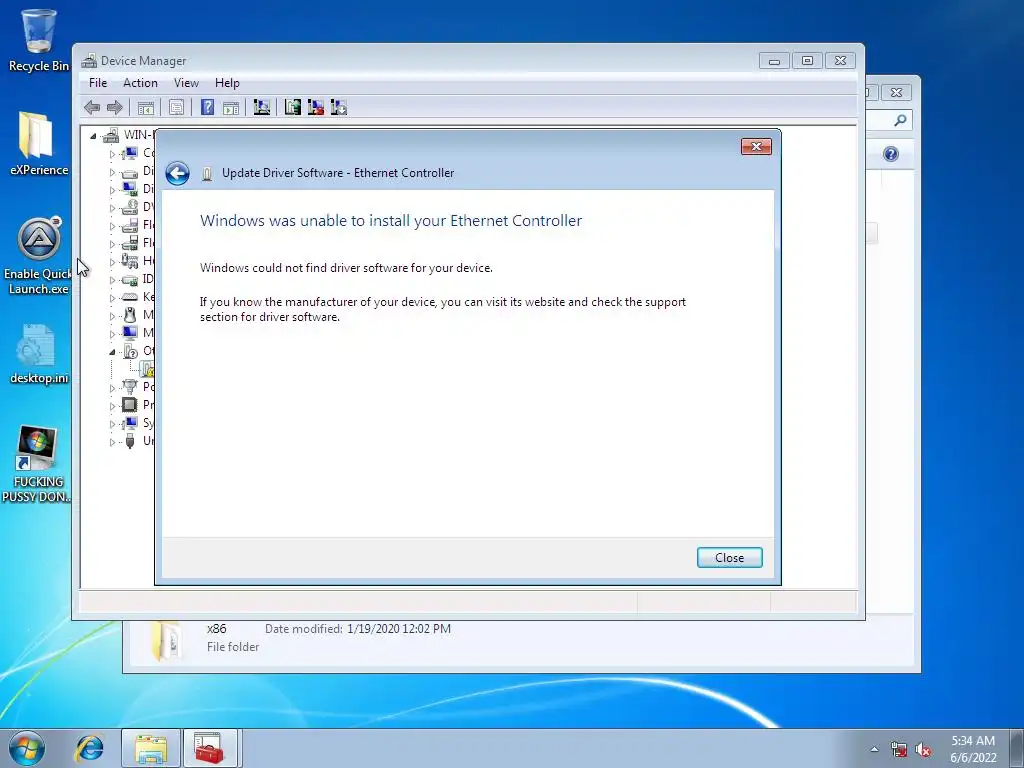
Task: Close the background Explorer window
Action: click(x=896, y=93)
